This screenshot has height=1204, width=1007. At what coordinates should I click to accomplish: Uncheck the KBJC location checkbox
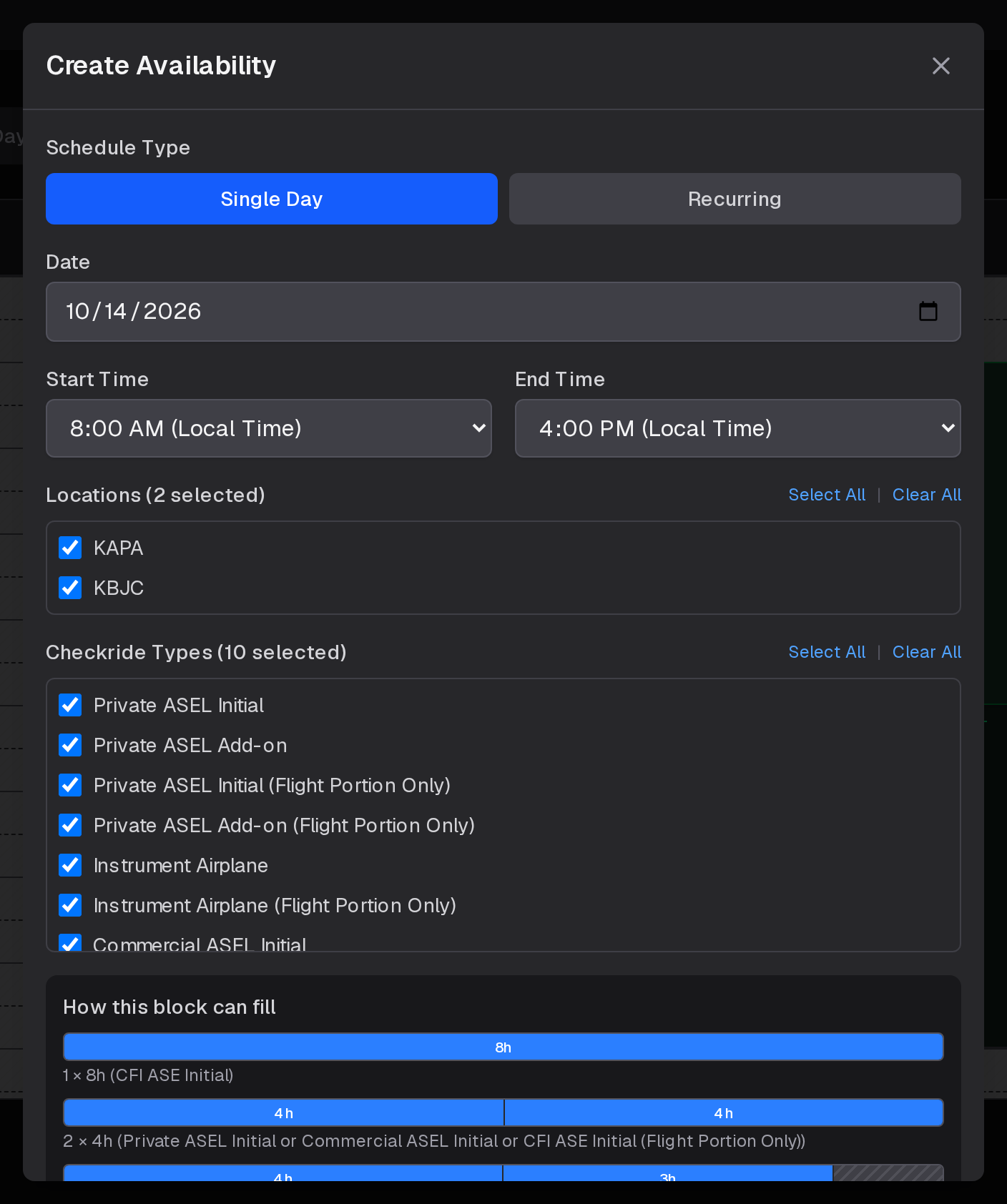click(70, 588)
